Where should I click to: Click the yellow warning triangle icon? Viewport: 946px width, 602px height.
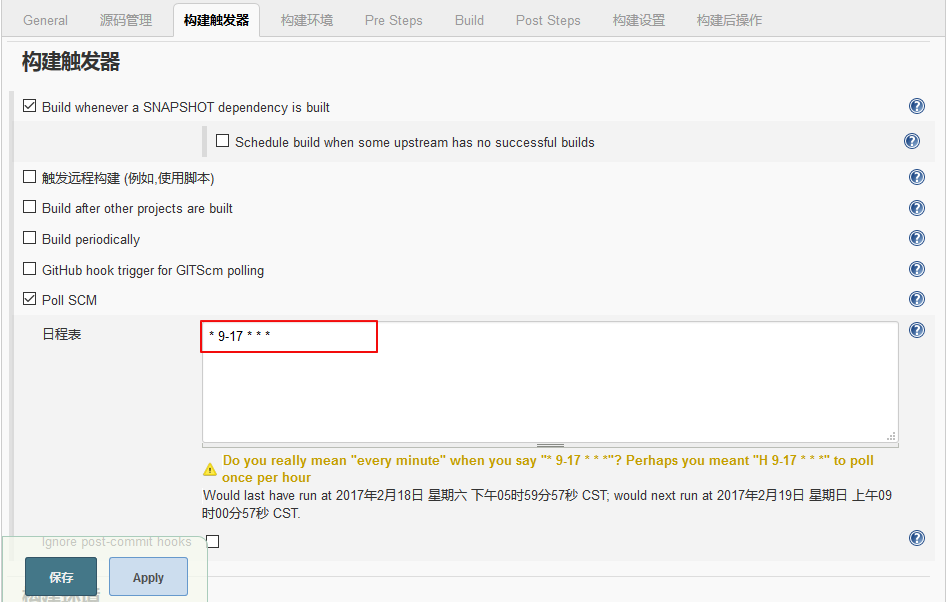pos(209,469)
